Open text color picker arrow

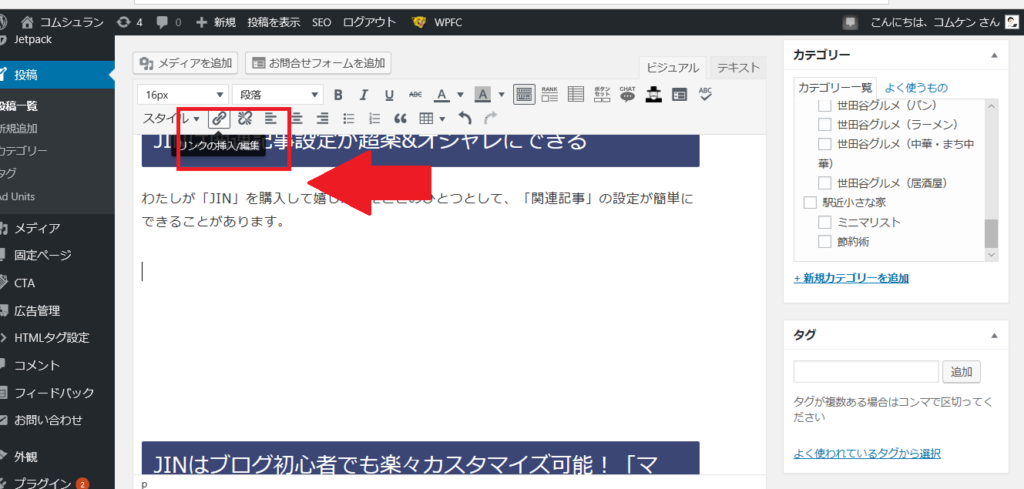[460, 95]
